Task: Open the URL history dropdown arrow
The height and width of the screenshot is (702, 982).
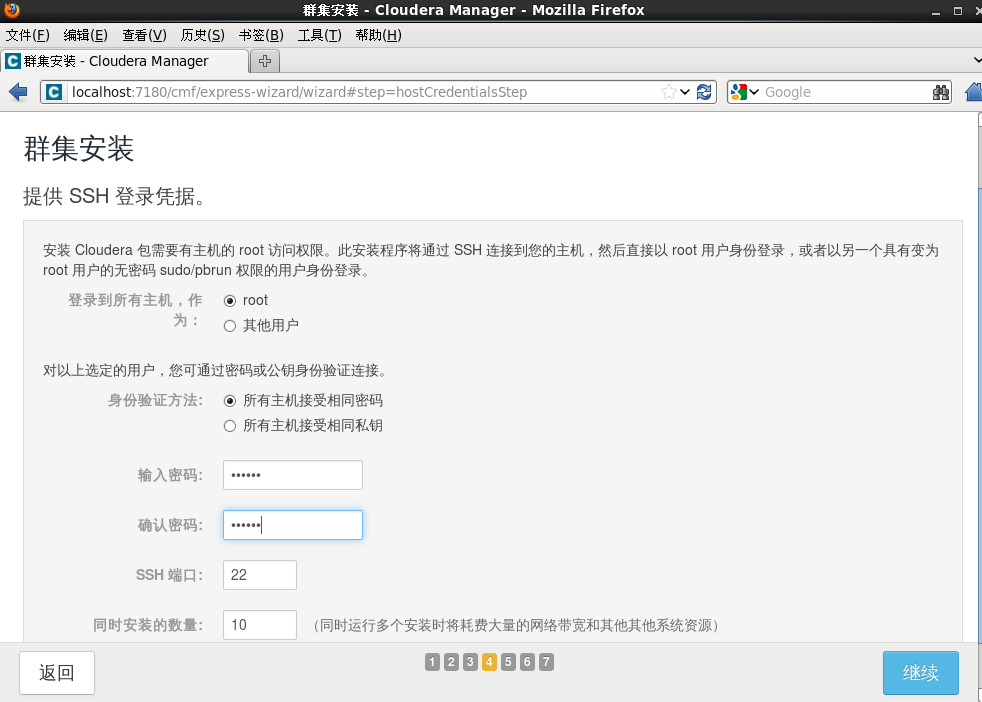Action: point(685,92)
